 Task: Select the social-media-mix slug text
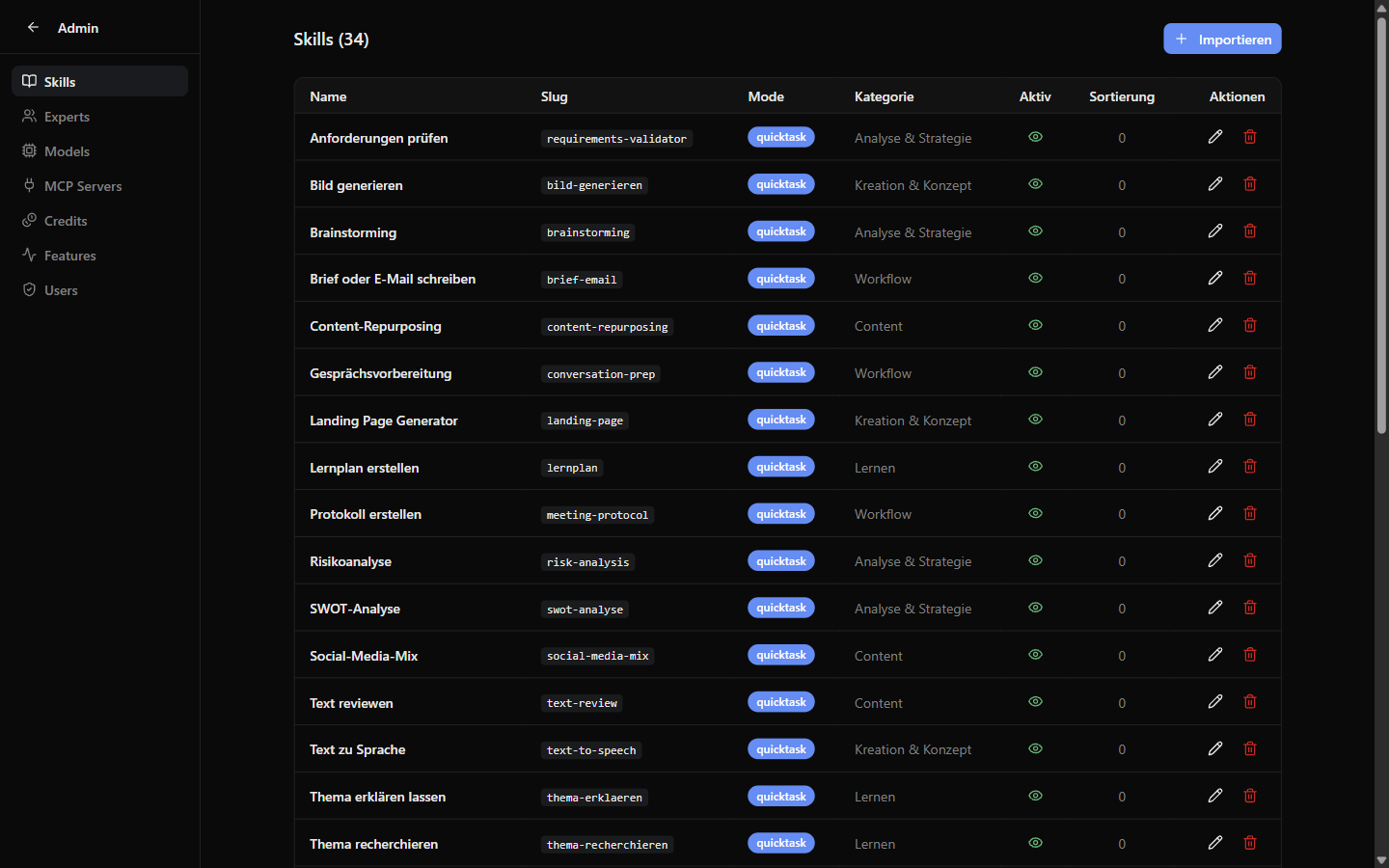pyautogui.click(x=598, y=656)
